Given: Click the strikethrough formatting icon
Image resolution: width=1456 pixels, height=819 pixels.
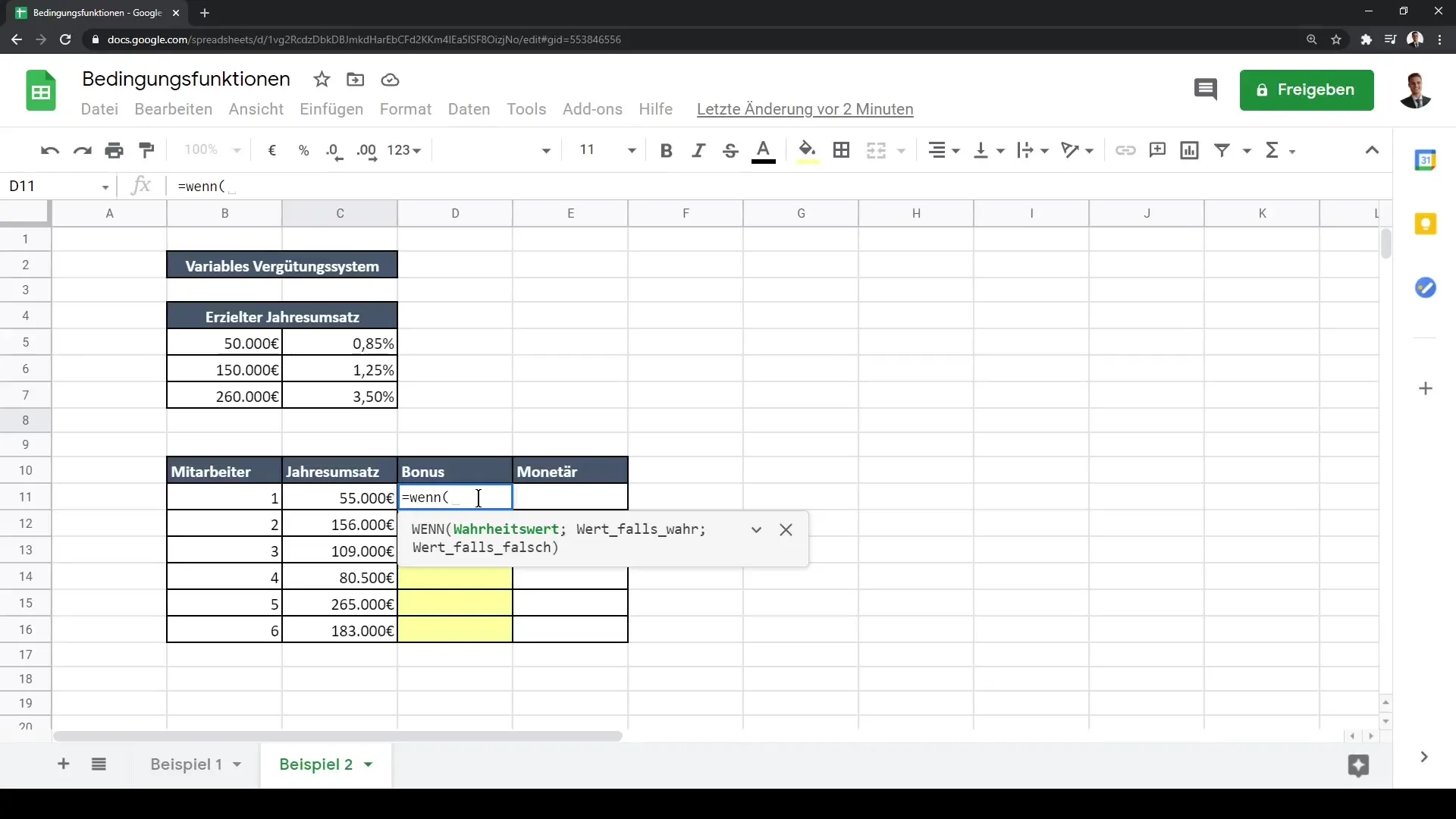Looking at the screenshot, I should pos(731,150).
